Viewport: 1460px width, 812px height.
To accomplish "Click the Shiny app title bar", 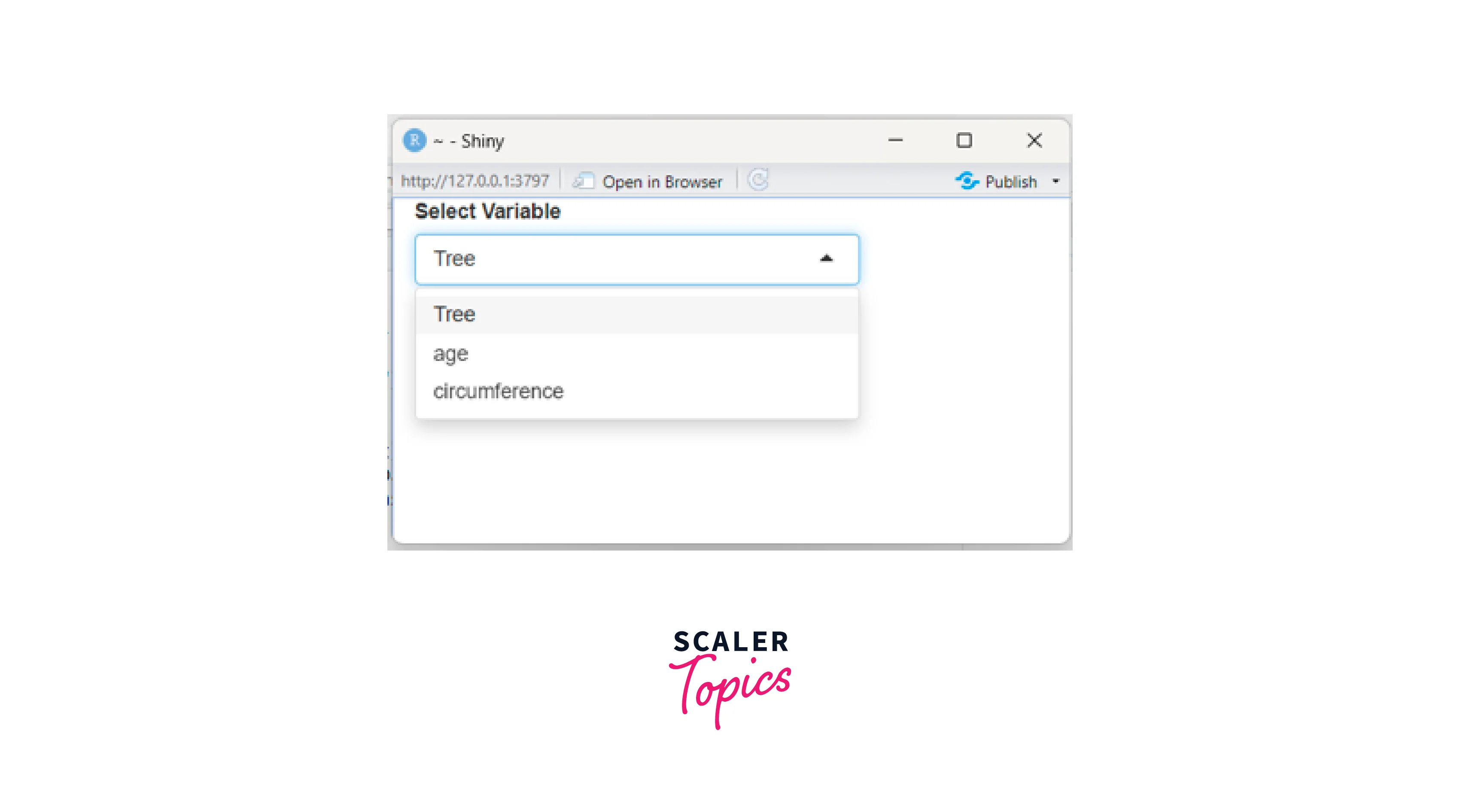I will pyautogui.click(x=728, y=140).
